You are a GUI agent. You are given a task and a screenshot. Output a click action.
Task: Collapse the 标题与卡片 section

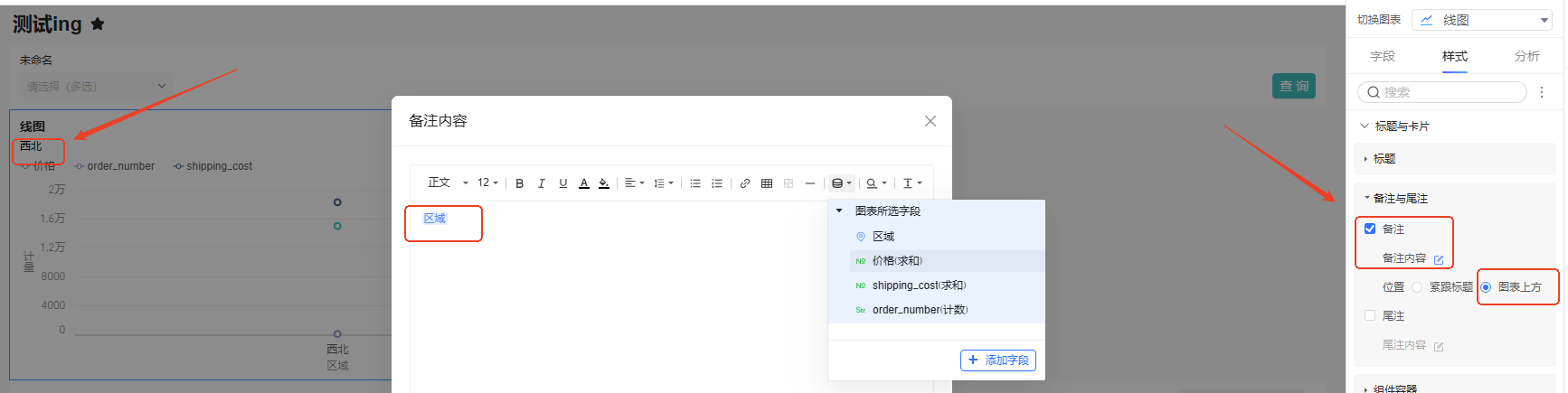(1365, 126)
